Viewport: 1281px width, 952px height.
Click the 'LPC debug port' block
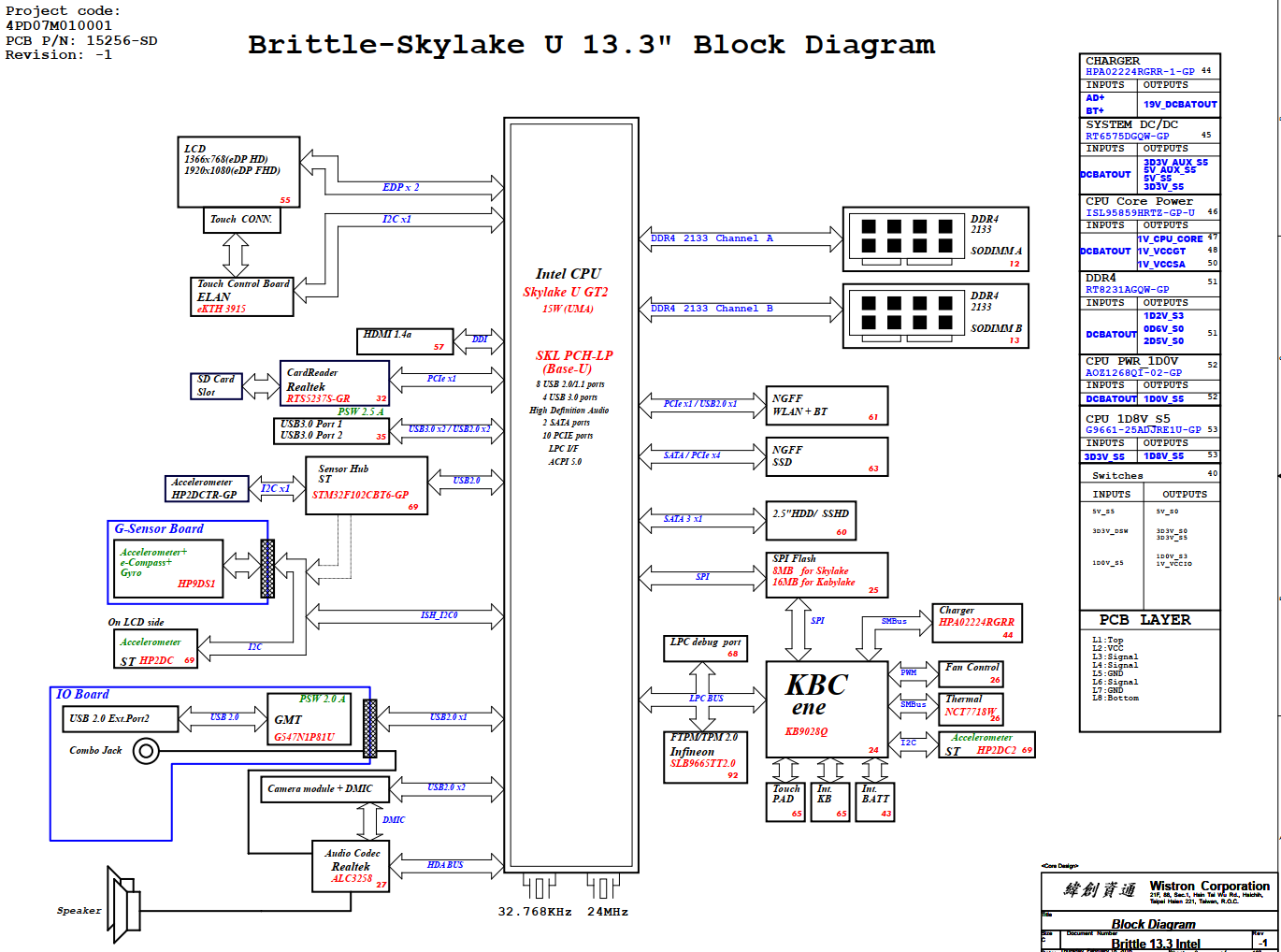click(705, 648)
